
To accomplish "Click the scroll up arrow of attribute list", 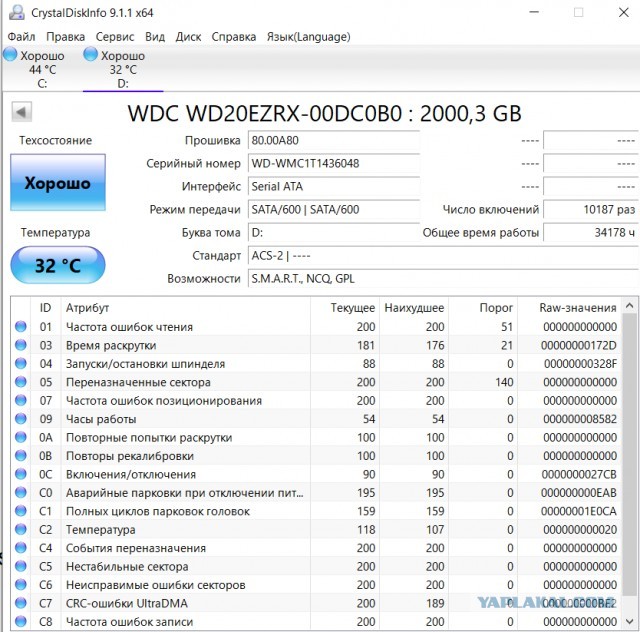I will [x=629, y=306].
